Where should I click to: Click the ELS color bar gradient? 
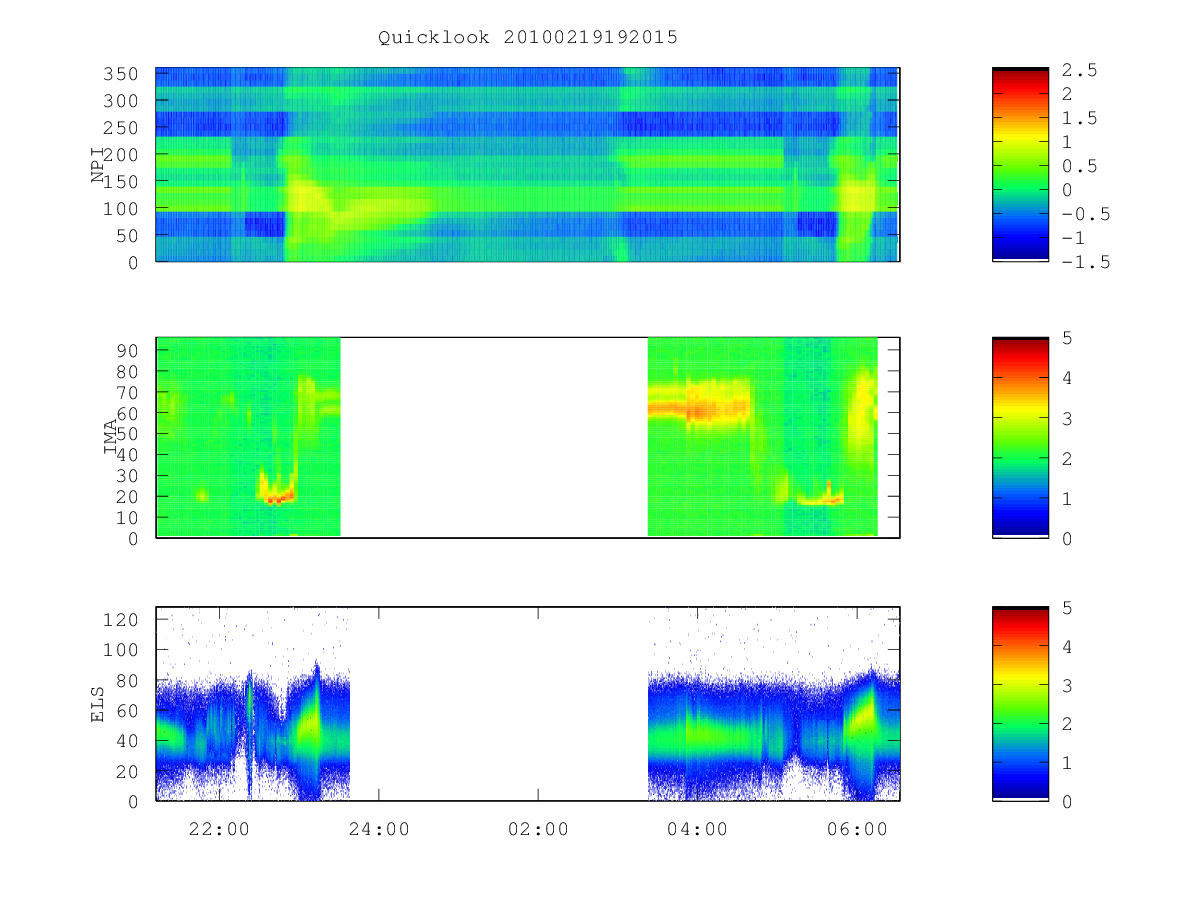coord(1020,704)
